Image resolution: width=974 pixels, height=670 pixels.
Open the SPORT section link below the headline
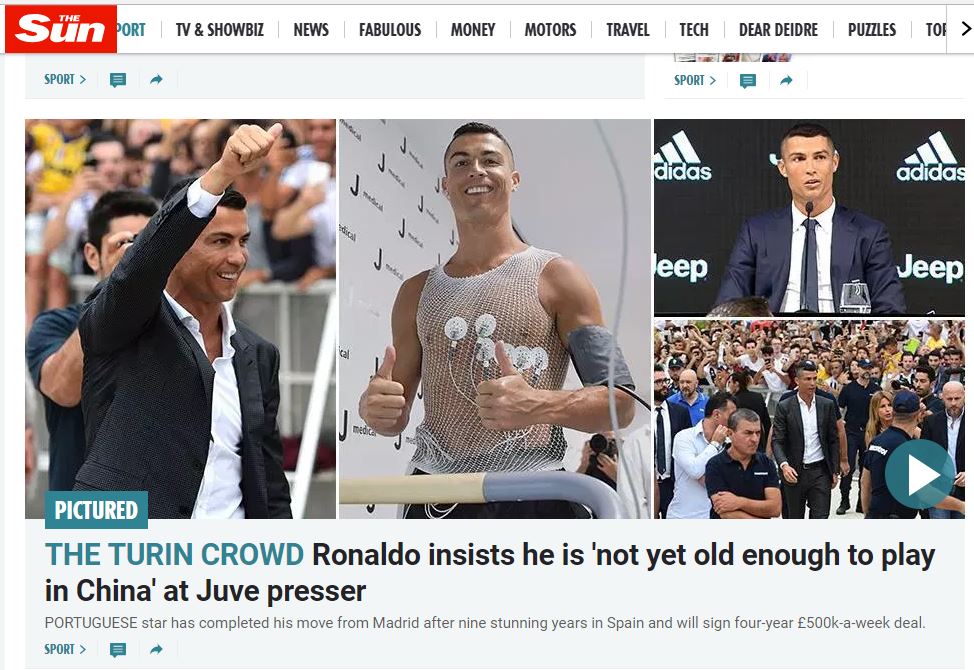pos(65,650)
